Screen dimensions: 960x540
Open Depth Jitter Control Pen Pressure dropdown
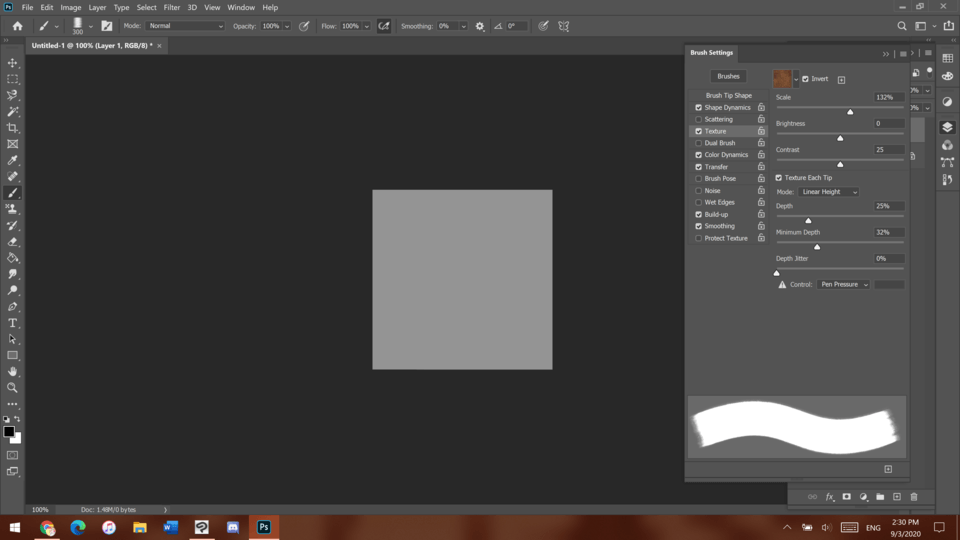tap(844, 285)
